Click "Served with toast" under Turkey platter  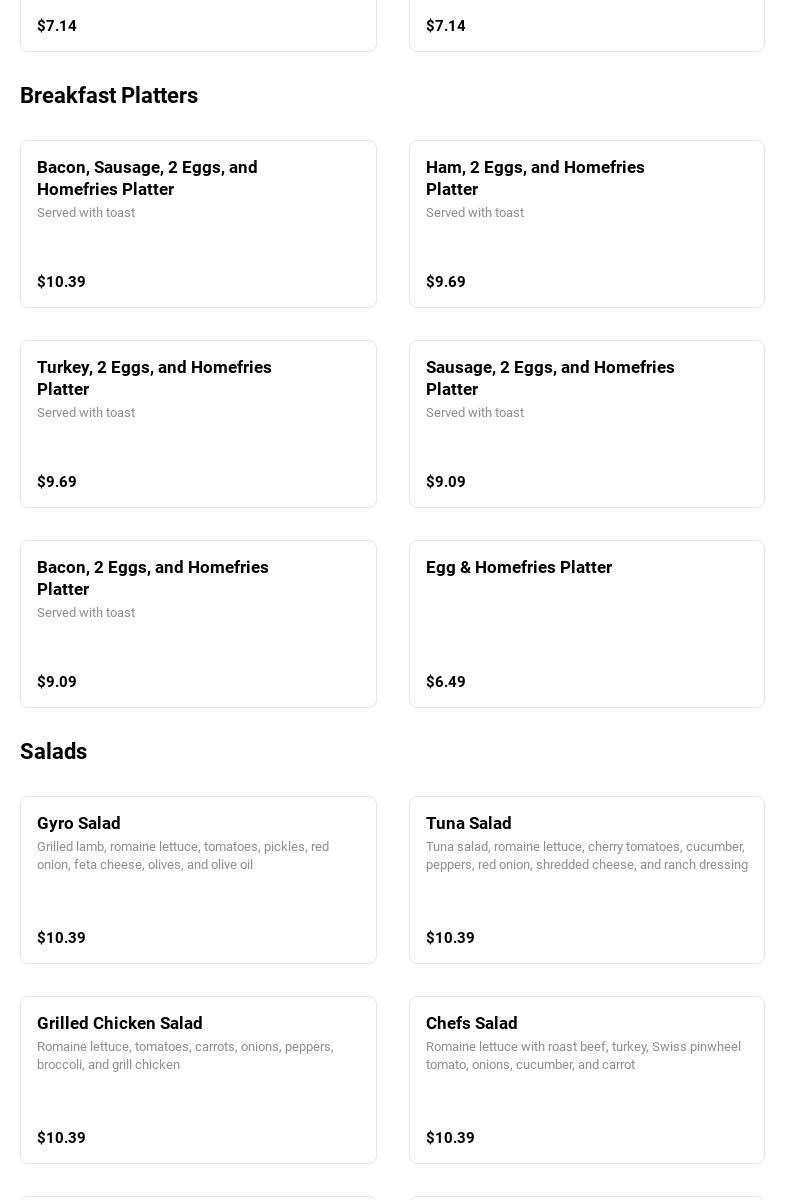coord(86,413)
